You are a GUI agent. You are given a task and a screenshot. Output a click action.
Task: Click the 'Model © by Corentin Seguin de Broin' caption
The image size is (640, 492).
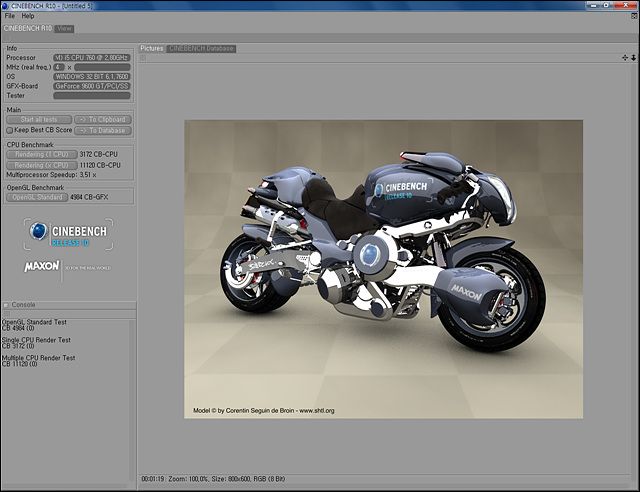pyautogui.click(x=264, y=411)
